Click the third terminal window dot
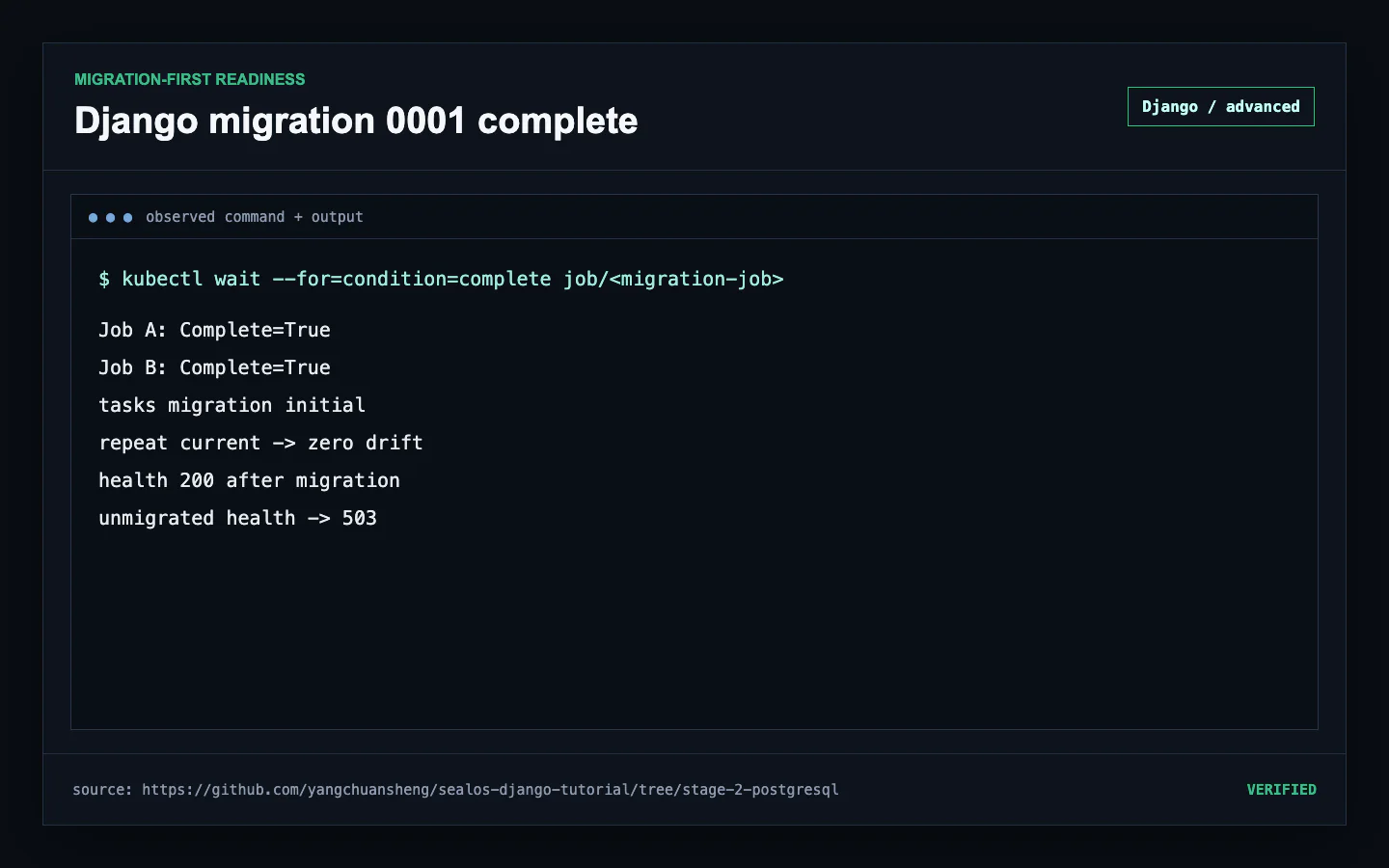Image resolution: width=1389 pixels, height=868 pixels. tap(128, 218)
